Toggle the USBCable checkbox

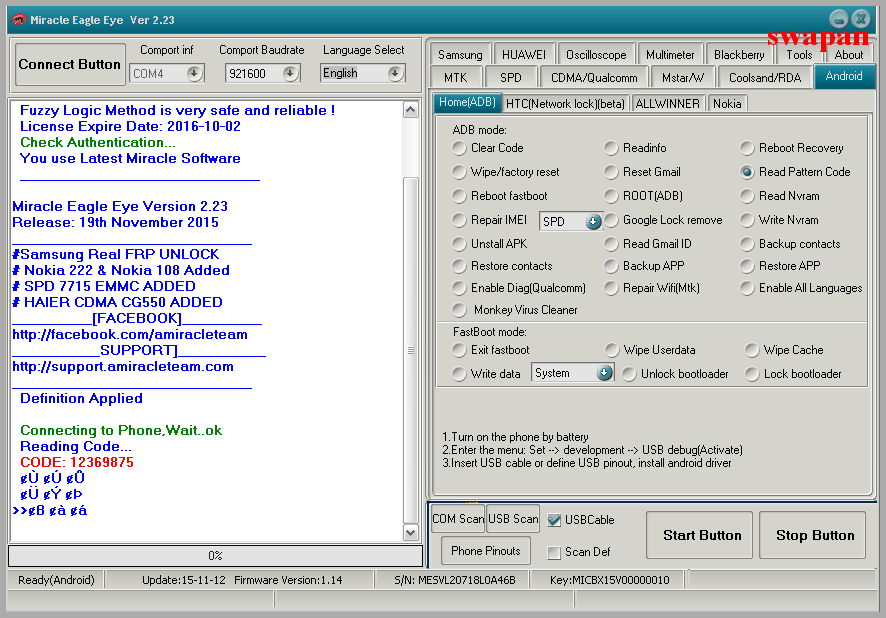[x=554, y=520]
